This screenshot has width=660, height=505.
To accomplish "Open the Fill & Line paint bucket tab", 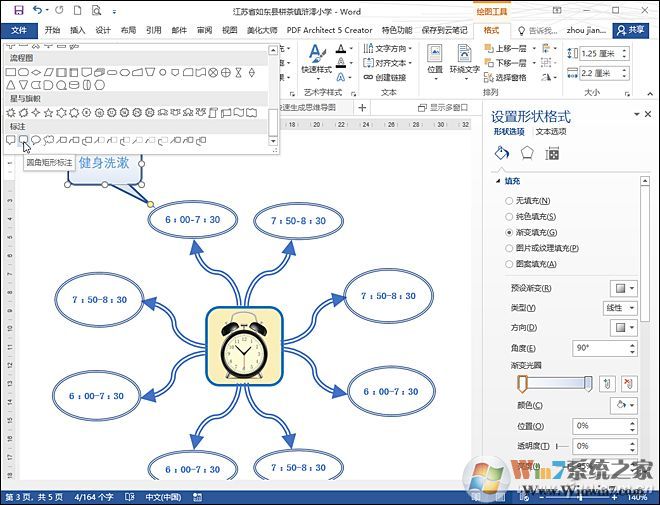I will pos(503,153).
